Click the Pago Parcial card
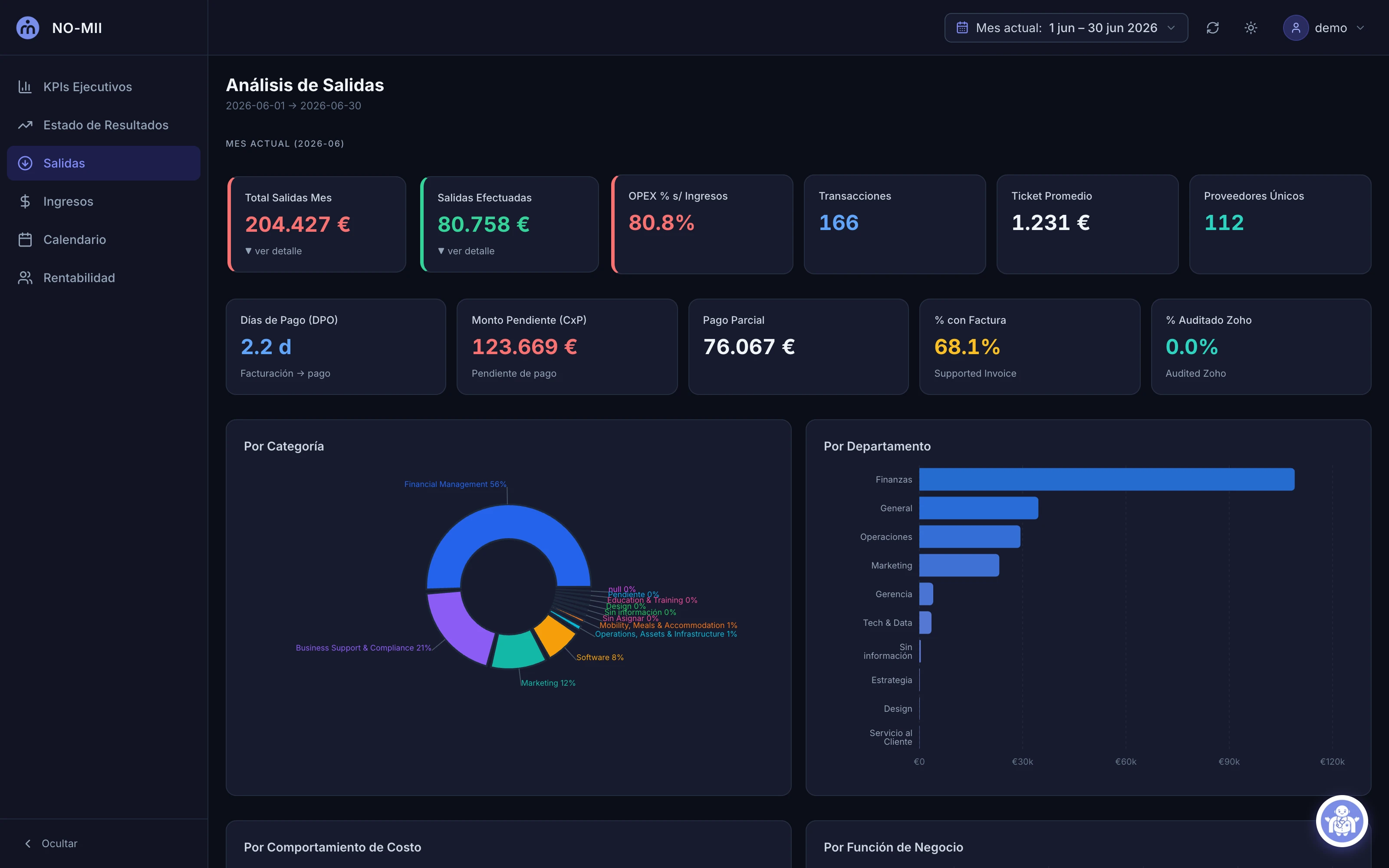The image size is (1389, 868). [x=798, y=347]
